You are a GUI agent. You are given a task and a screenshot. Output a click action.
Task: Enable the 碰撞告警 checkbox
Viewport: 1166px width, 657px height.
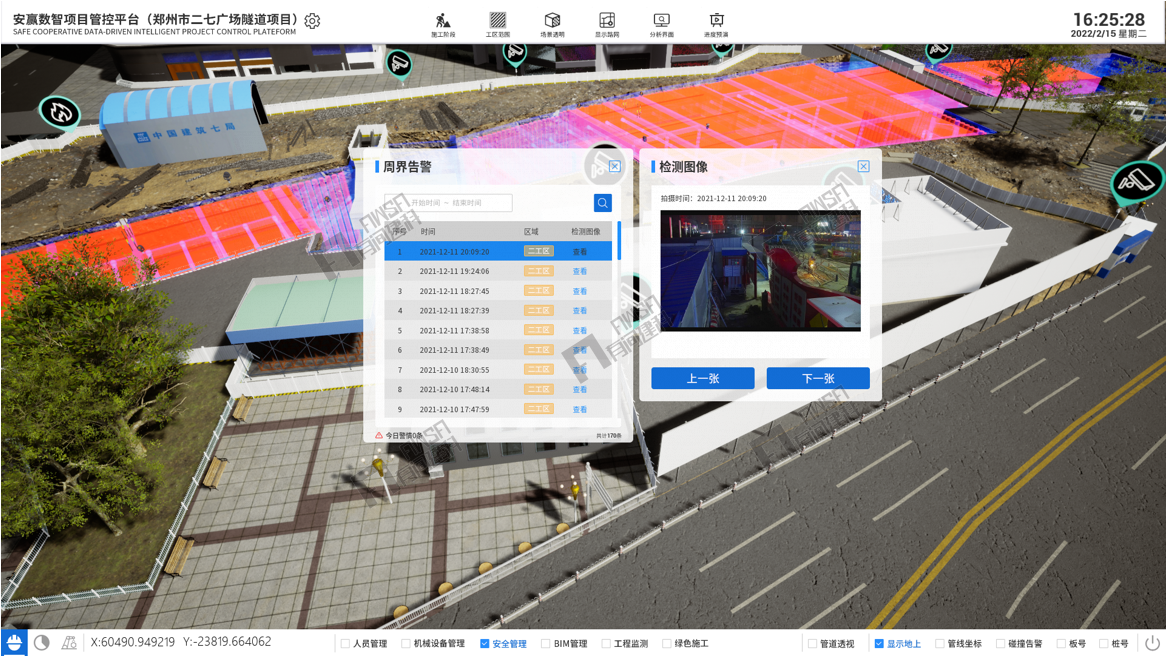coord(1001,644)
